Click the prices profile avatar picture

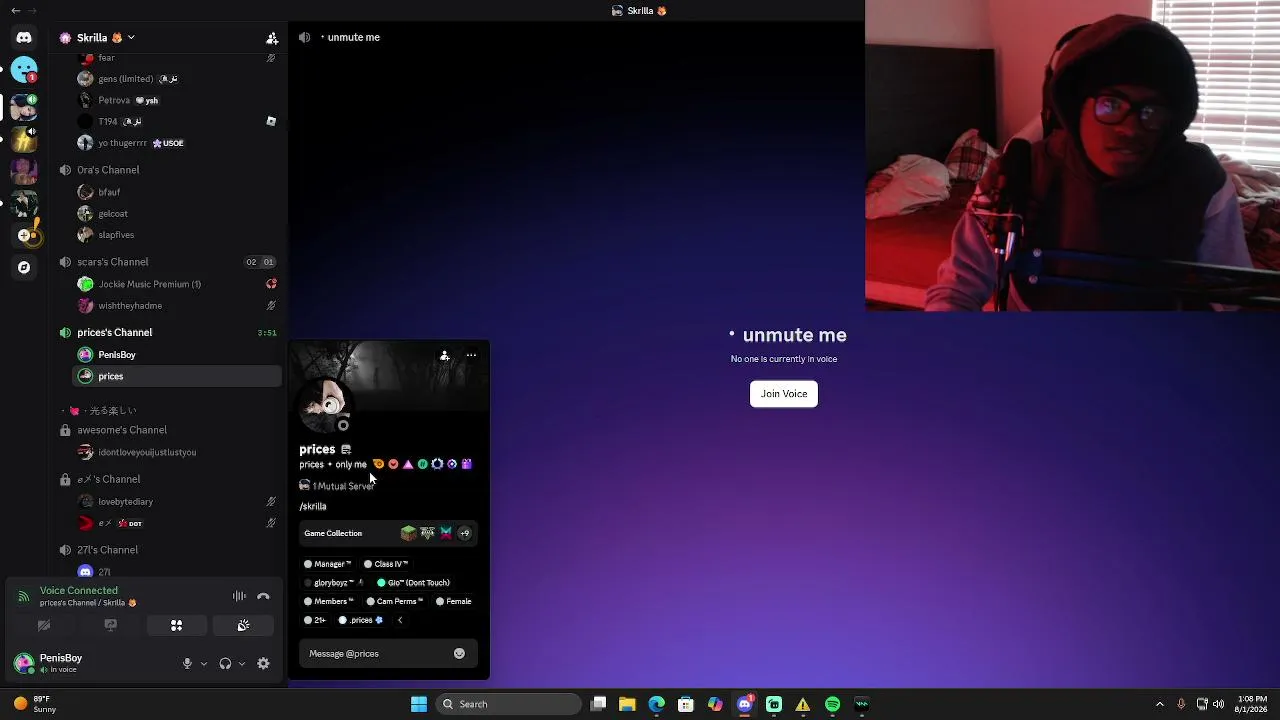325,403
